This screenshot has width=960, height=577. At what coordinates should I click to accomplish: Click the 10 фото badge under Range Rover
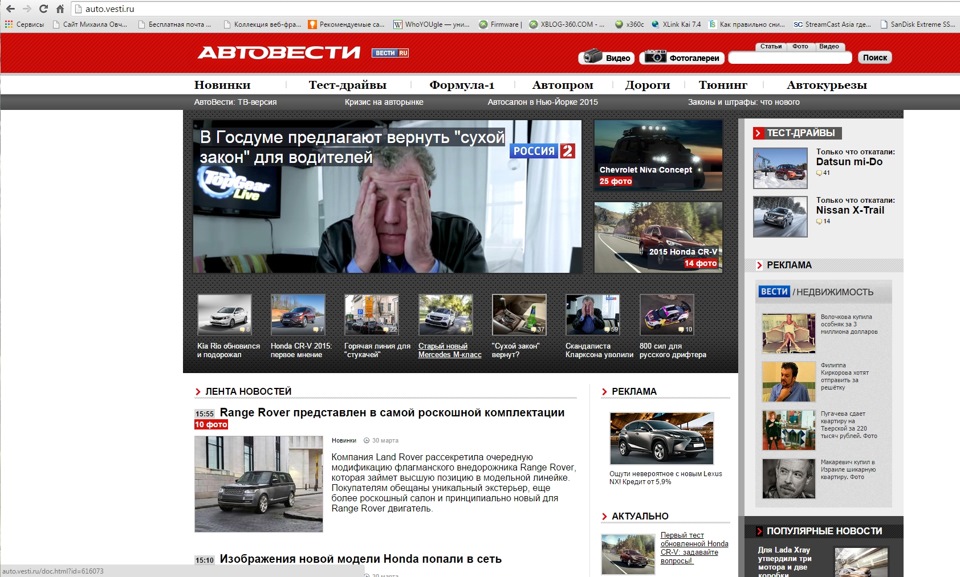pos(211,424)
